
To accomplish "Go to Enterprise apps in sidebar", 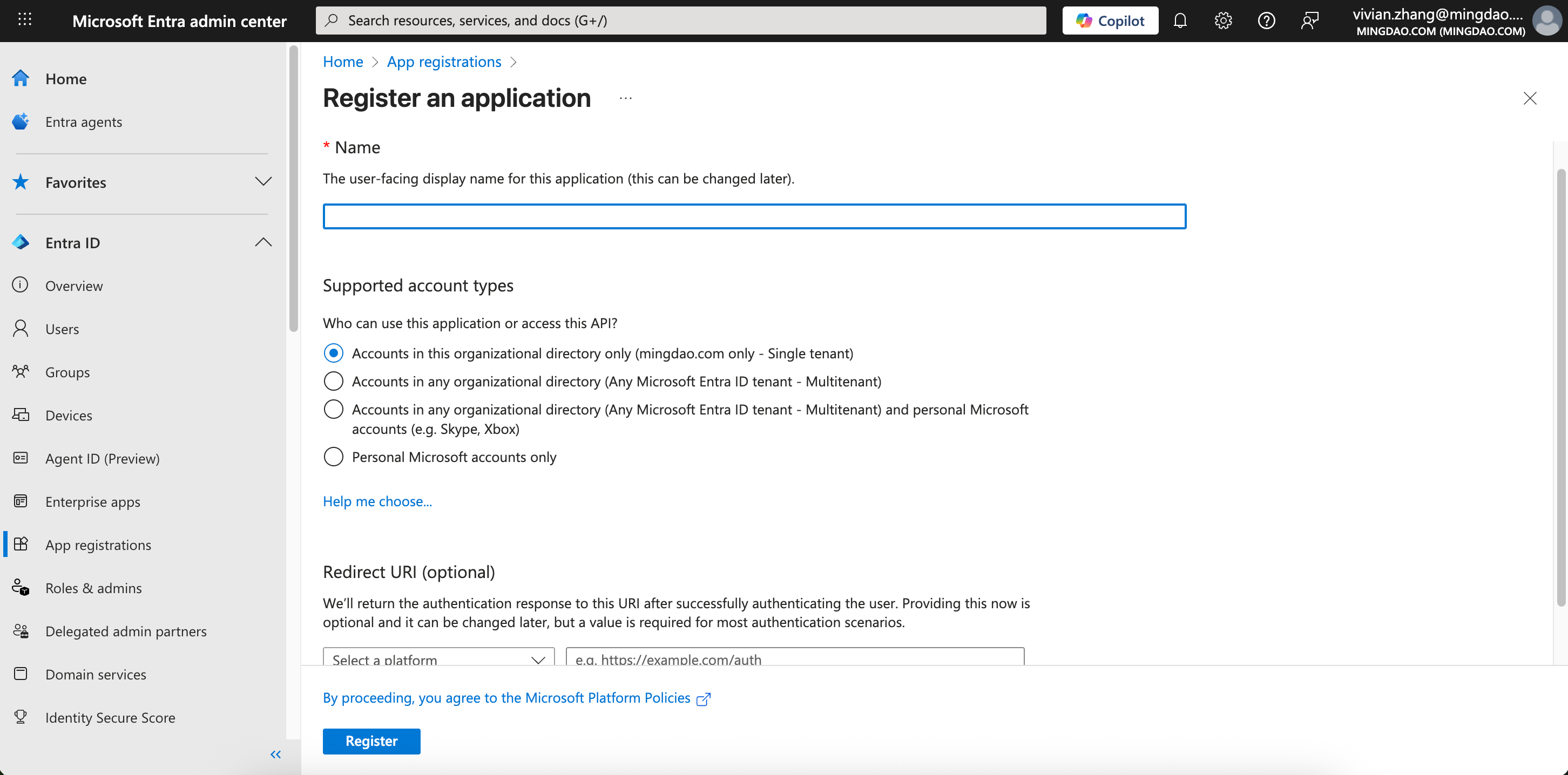I will coord(92,502).
